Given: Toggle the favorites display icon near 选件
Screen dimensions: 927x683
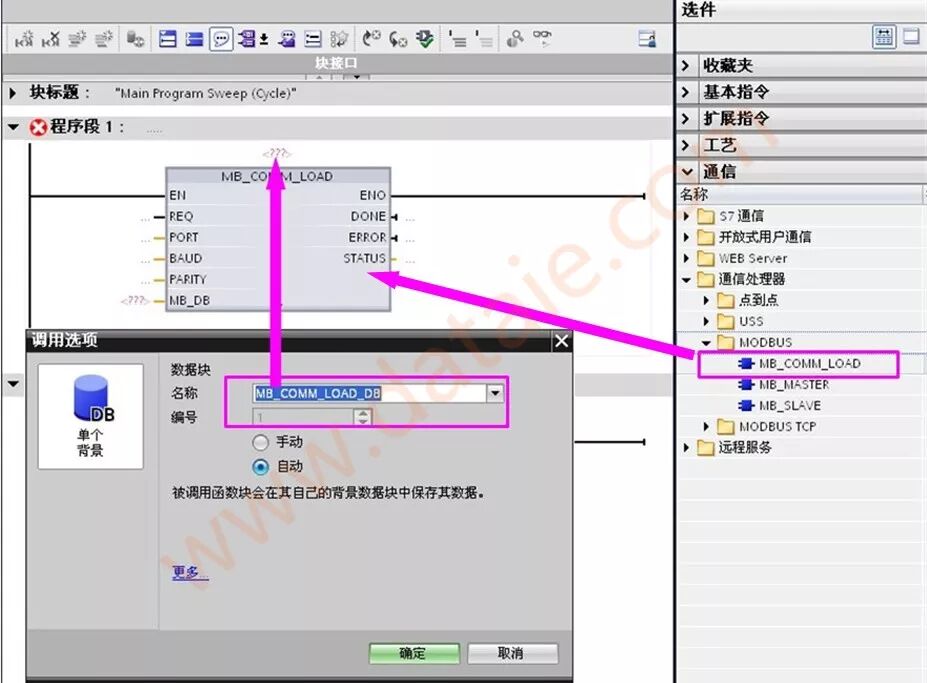Looking at the screenshot, I should tap(884, 36).
